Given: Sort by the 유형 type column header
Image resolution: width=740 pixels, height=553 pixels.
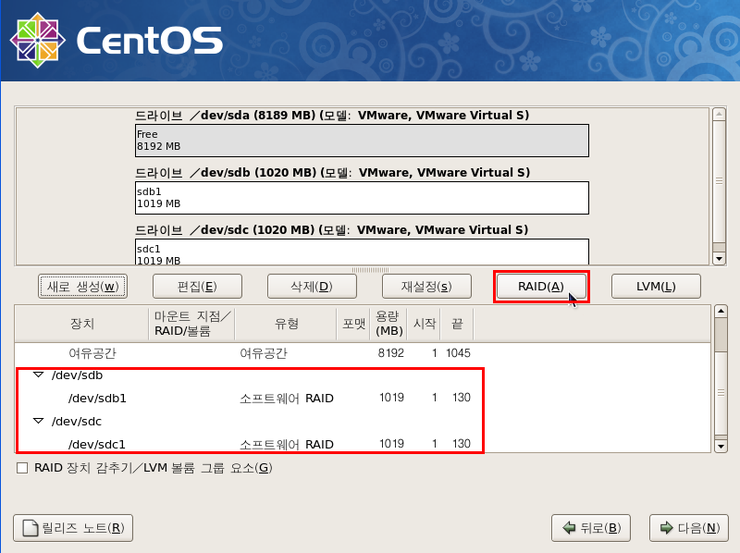Looking at the screenshot, I should click(x=287, y=323).
